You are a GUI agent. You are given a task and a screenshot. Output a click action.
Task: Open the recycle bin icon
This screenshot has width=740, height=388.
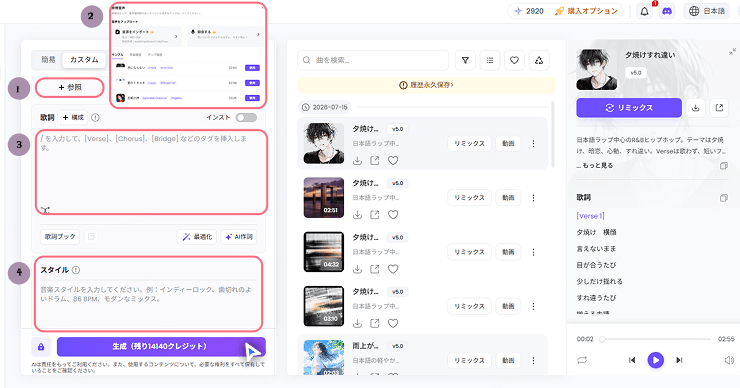coord(539,60)
